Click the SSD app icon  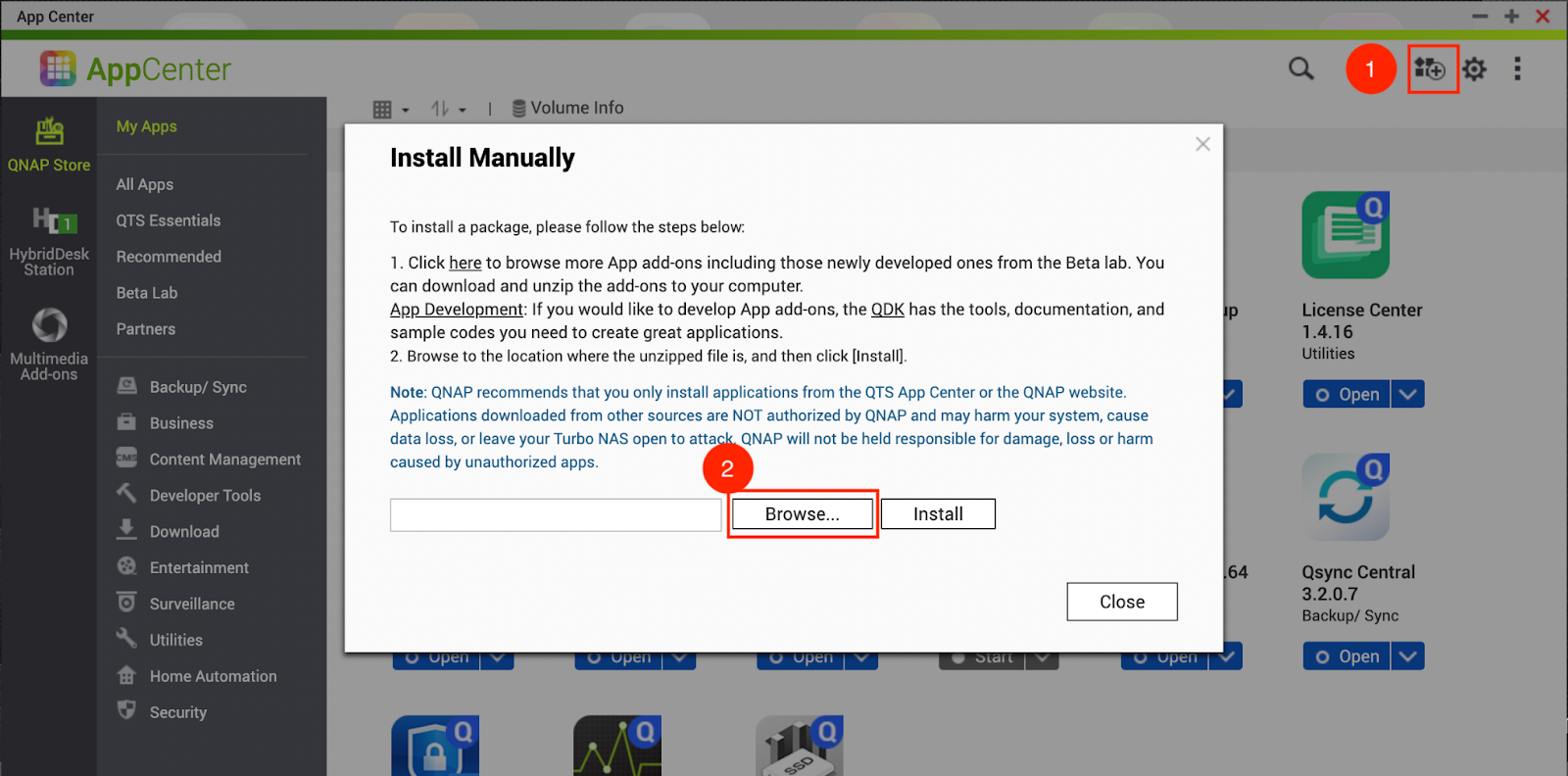click(x=800, y=746)
